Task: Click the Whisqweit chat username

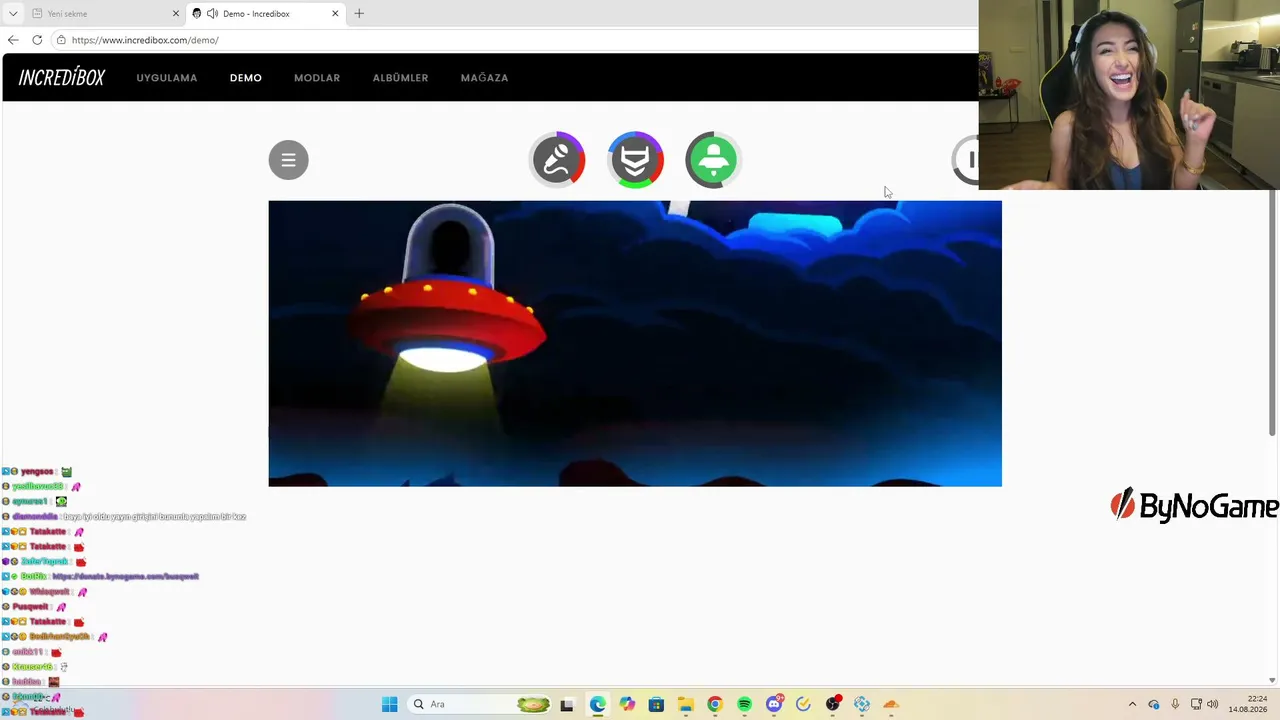Action: (48, 592)
